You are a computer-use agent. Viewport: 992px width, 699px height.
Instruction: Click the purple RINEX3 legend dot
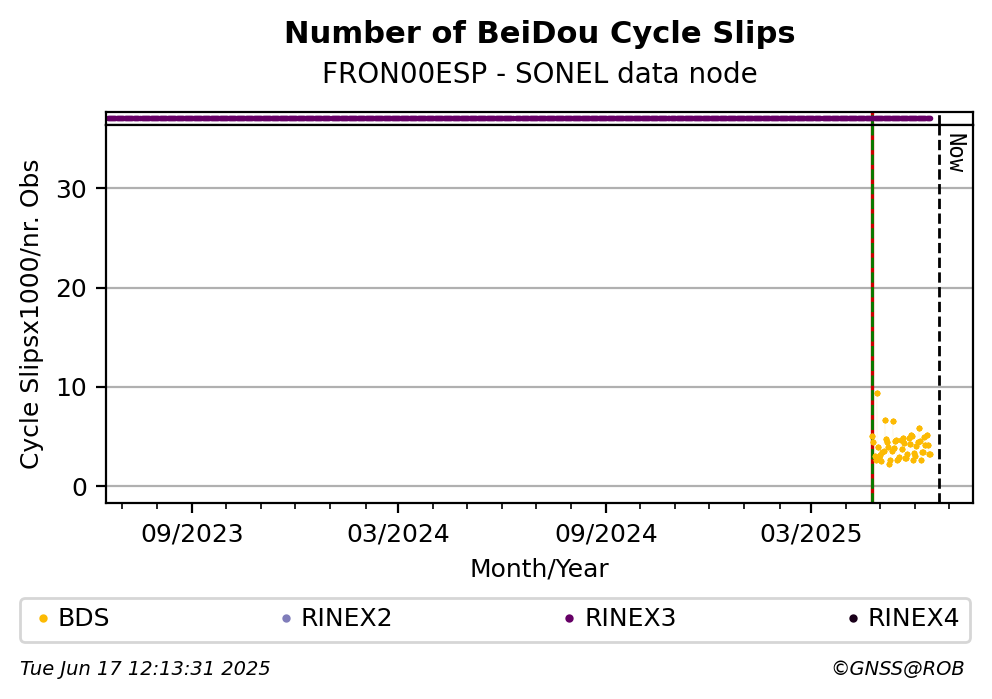569,619
